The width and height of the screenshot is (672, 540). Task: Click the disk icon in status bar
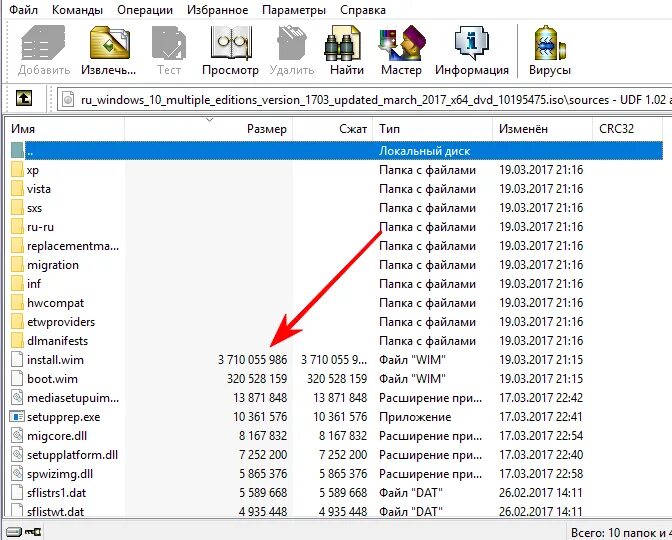tap(12, 532)
